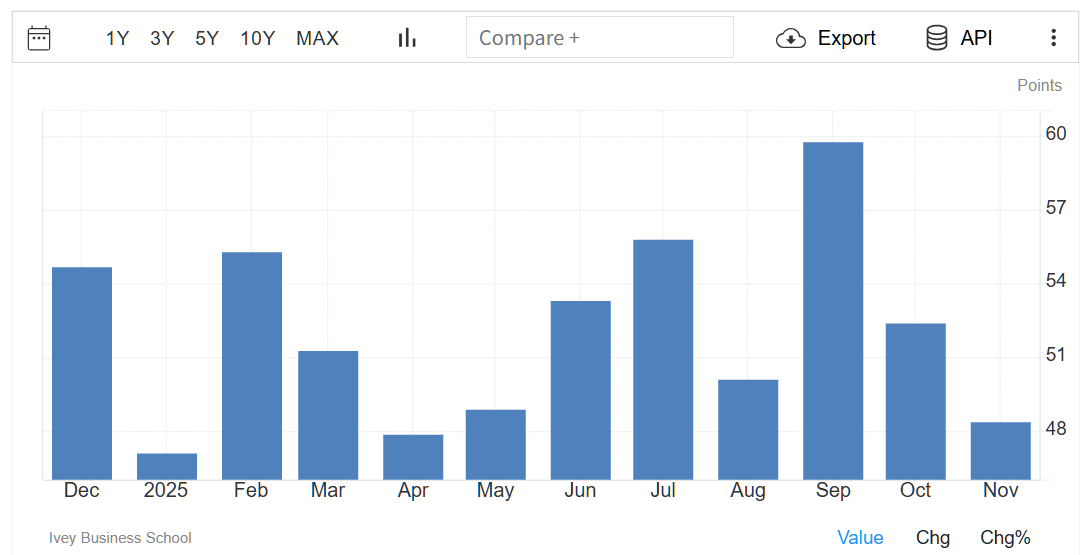Switch chart to Chg view
1092x555 pixels.
(x=933, y=537)
